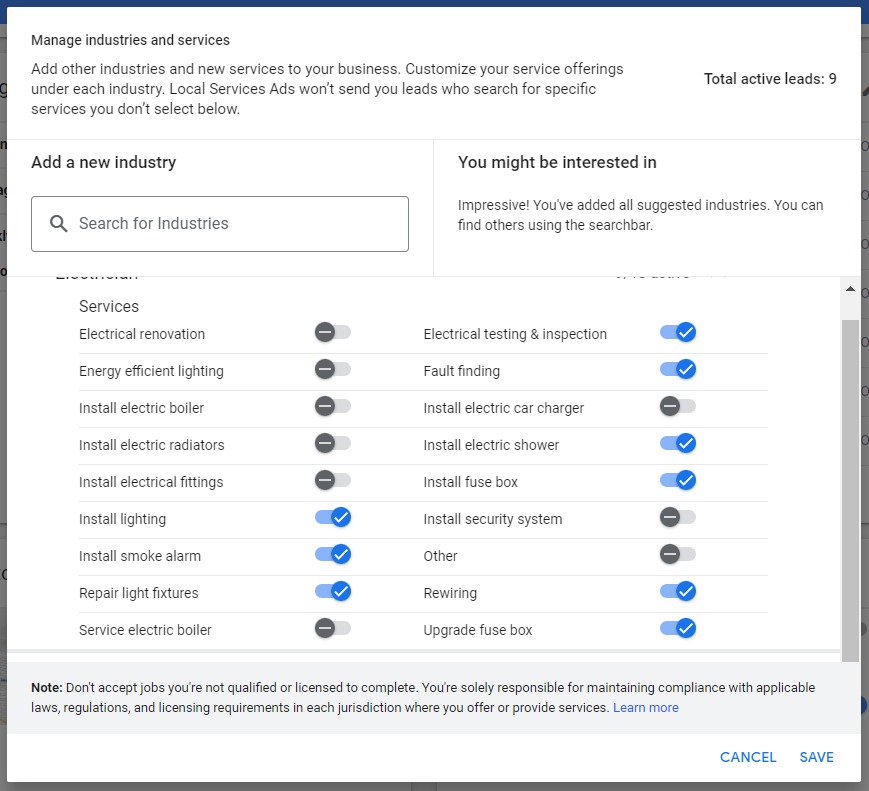Click the scrollbar up arrow
The height and width of the screenshot is (791, 869).
tap(850, 289)
